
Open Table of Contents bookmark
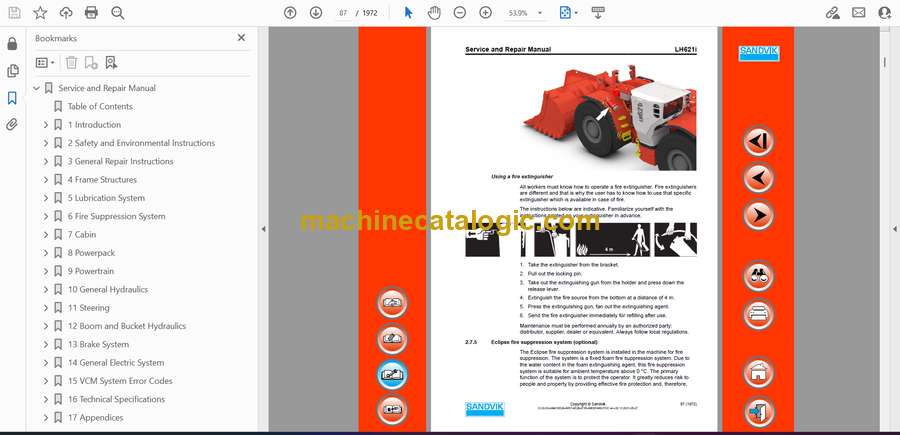click(x=100, y=106)
